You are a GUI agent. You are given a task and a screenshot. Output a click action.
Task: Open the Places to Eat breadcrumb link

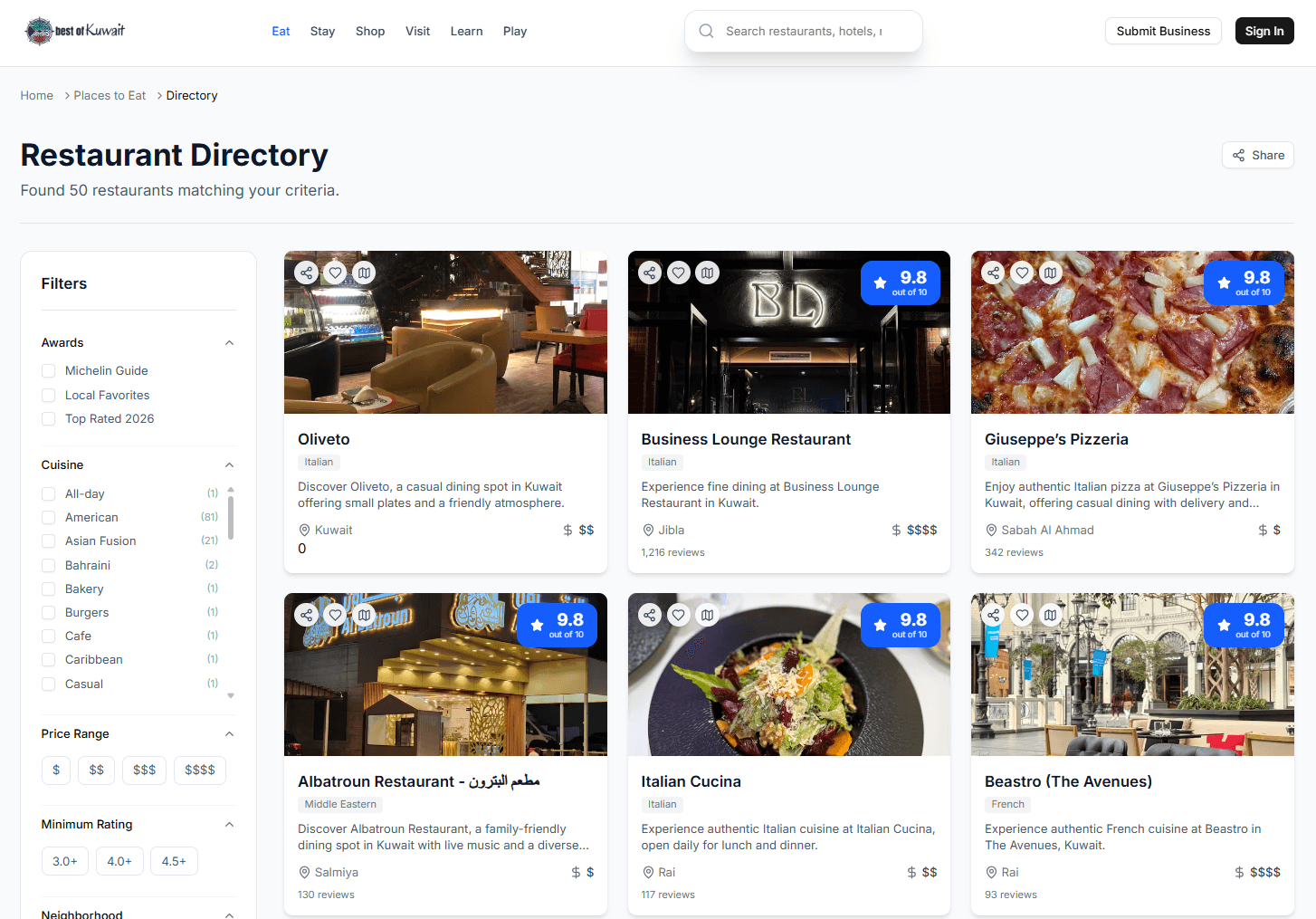tap(109, 95)
